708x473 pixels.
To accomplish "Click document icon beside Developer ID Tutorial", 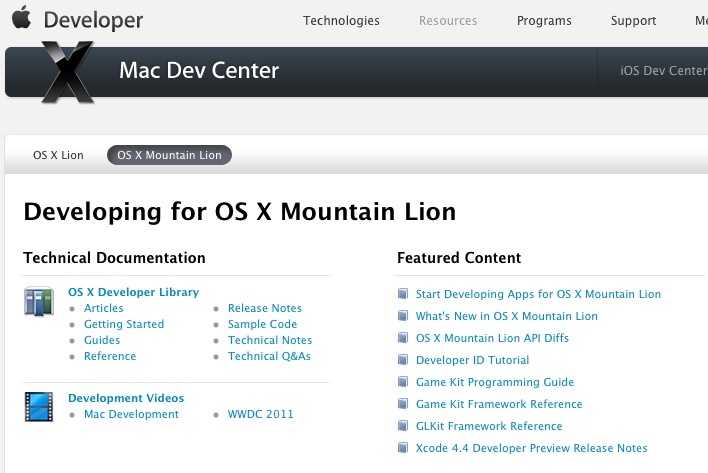I will pyautogui.click(x=403, y=360).
